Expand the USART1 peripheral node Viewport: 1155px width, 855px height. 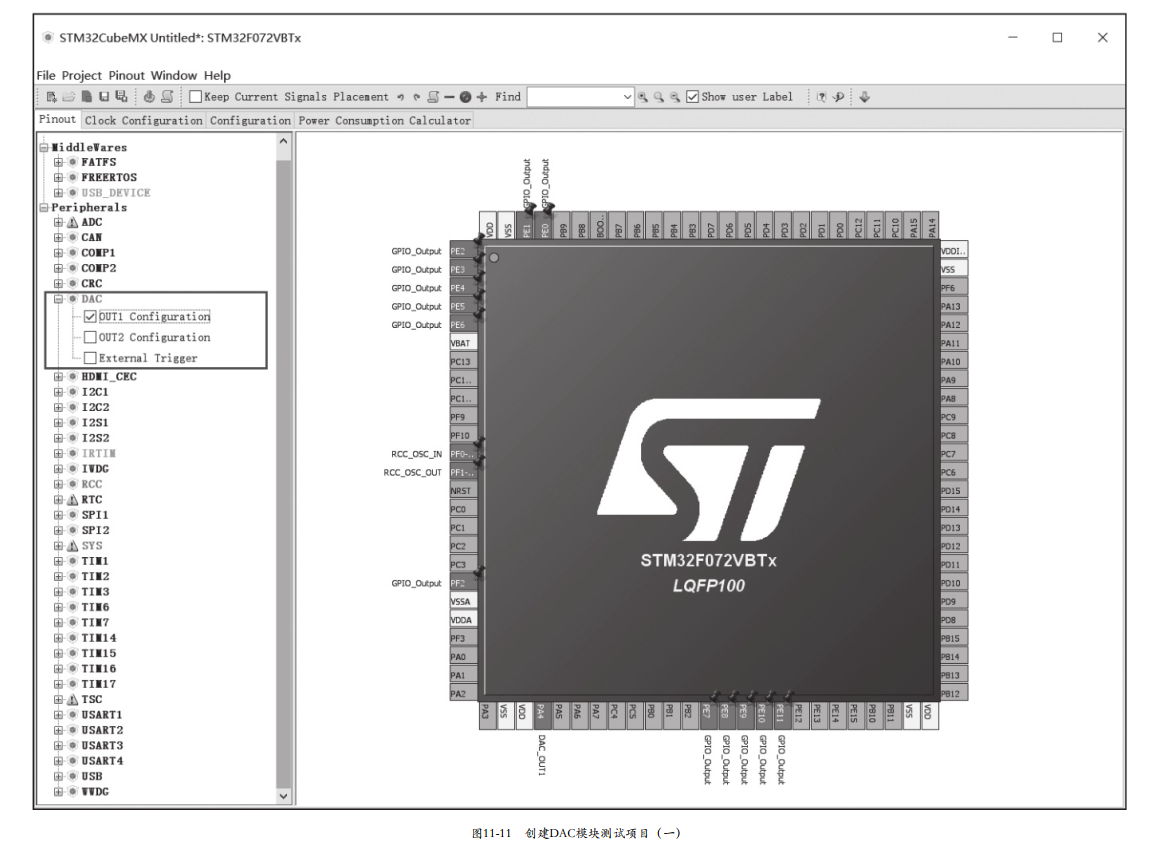tap(58, 715)
